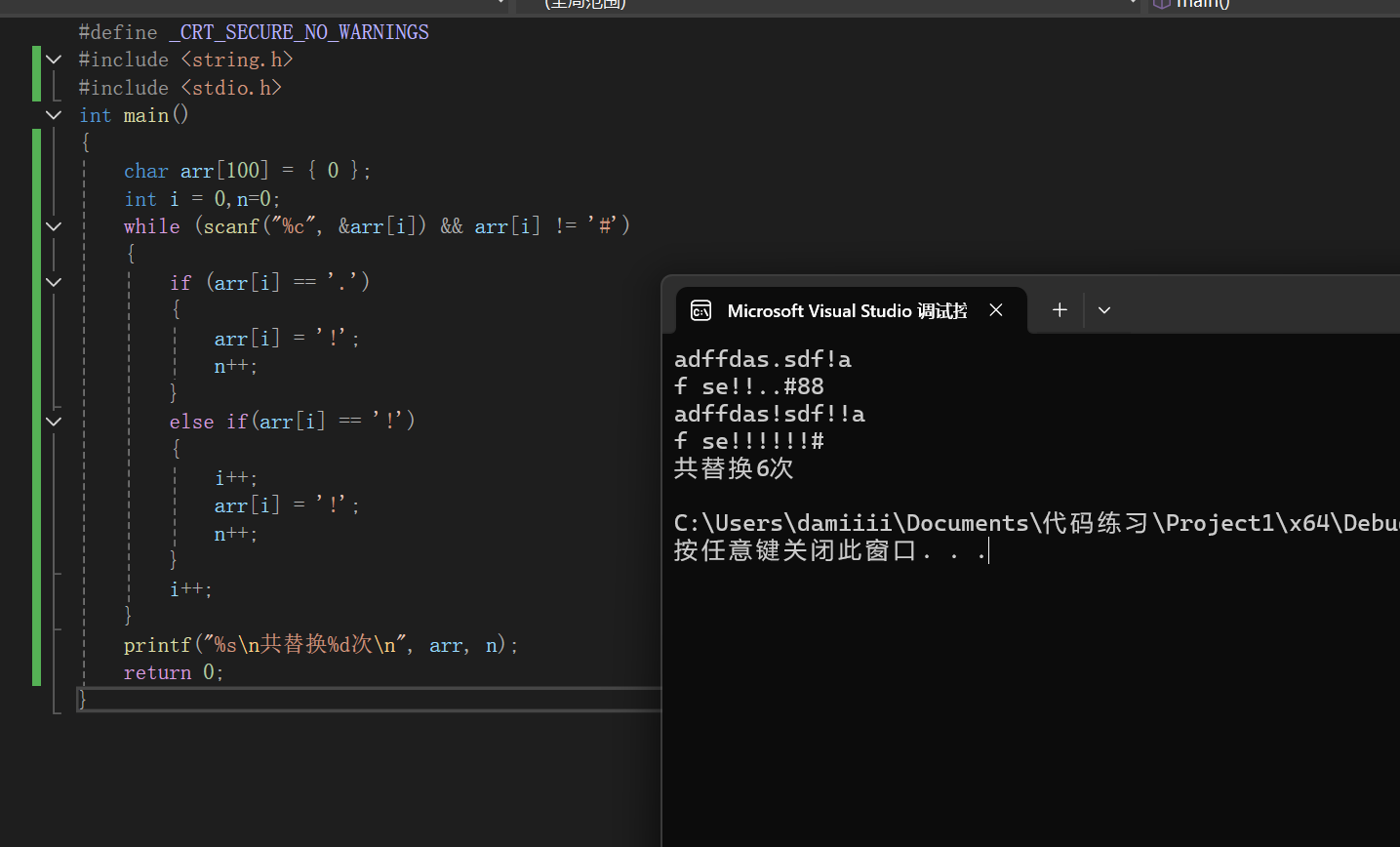
Task: Click arr[i] = '!'; inside the if block
Action: click(x=287, y=339)
